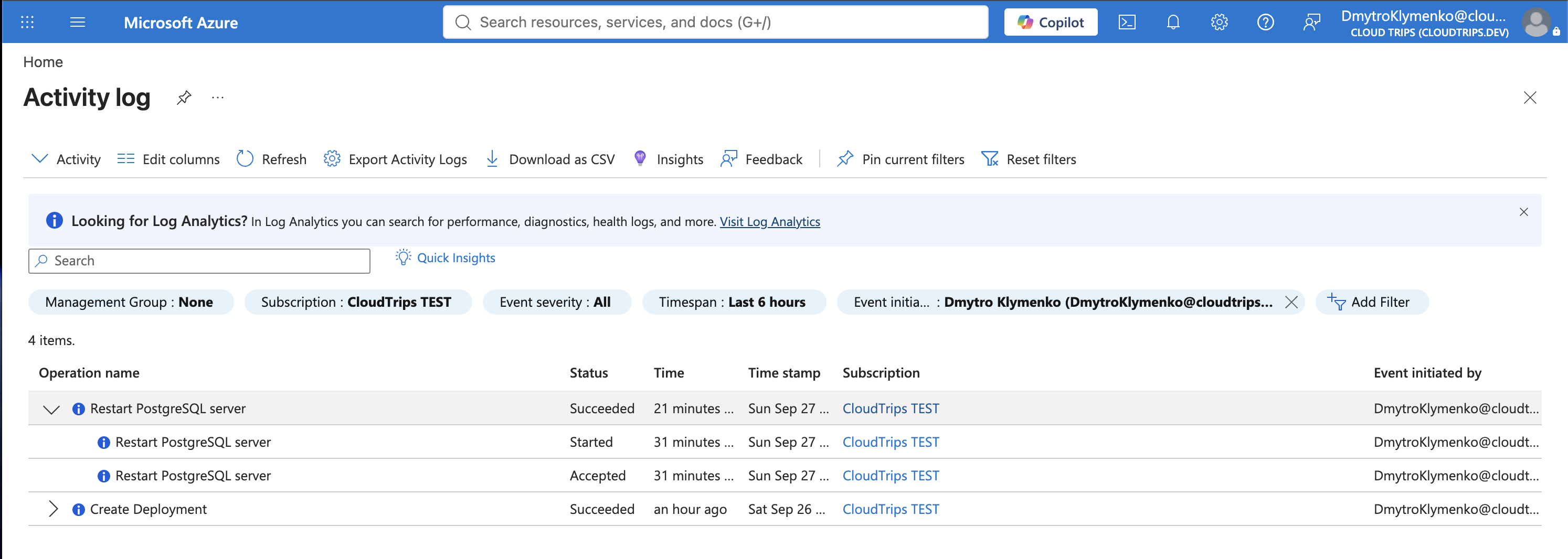
Task: Dismiss the Log Analytics info banner
Action: coord(1523,212)
